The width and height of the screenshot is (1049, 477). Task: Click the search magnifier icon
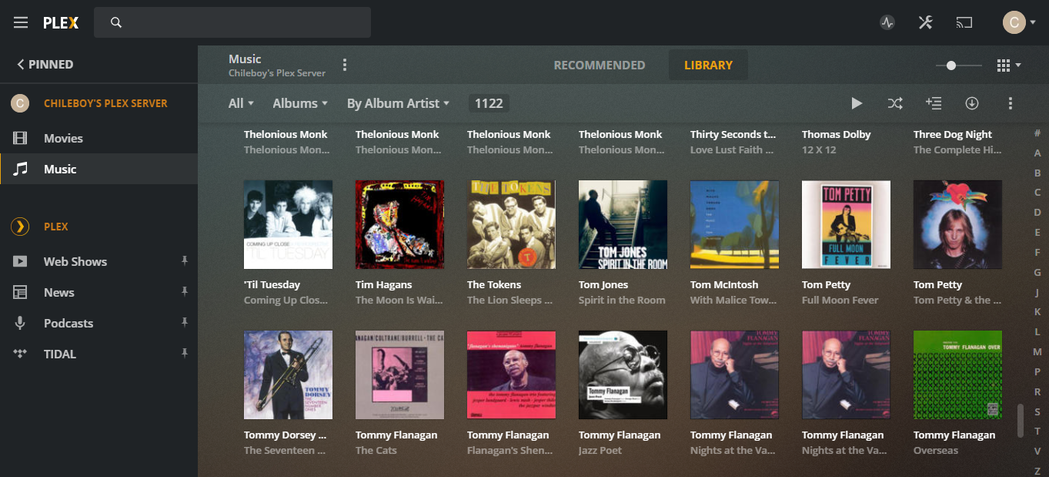116,23
